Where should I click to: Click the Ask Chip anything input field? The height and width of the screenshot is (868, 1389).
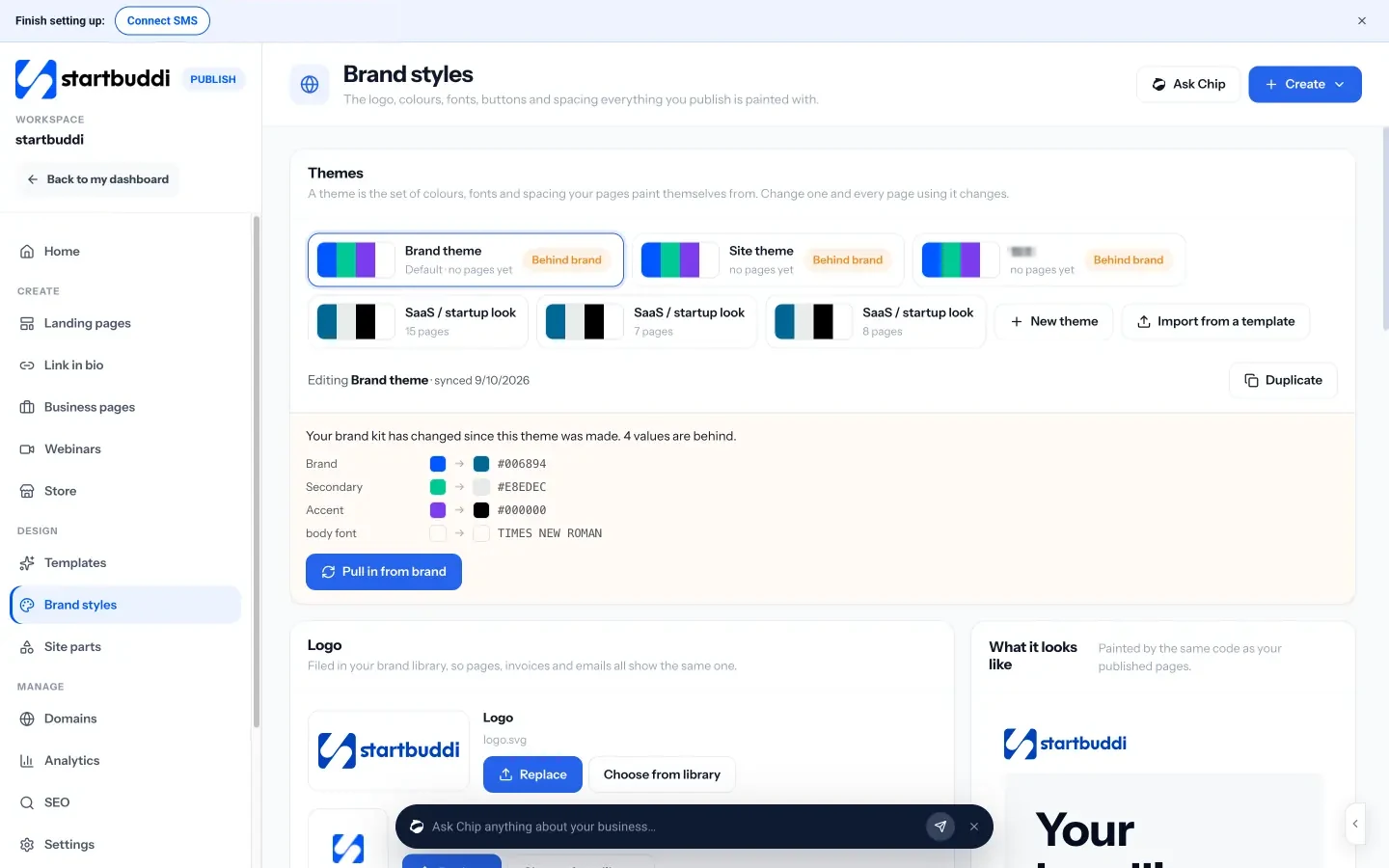673,827
